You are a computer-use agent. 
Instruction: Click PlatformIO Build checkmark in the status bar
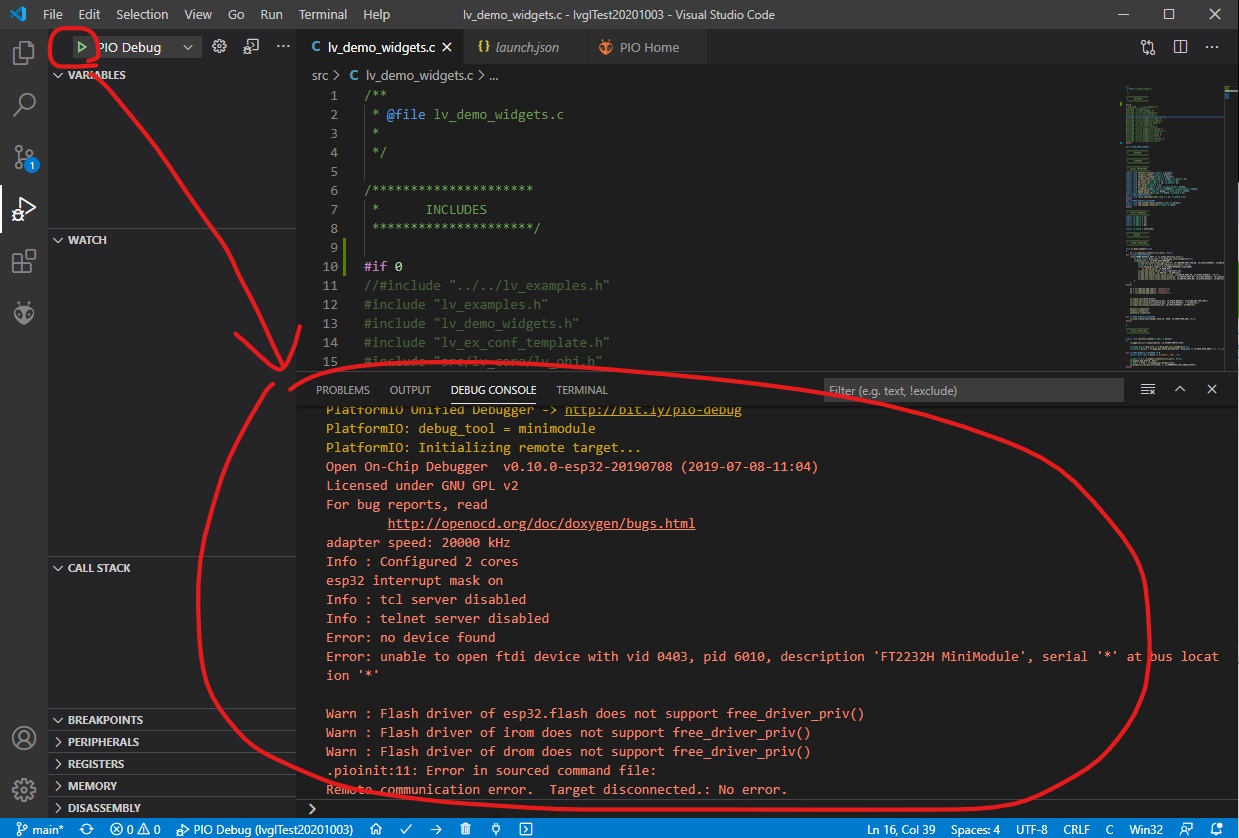pyautogui.click(x=406, y=829)
